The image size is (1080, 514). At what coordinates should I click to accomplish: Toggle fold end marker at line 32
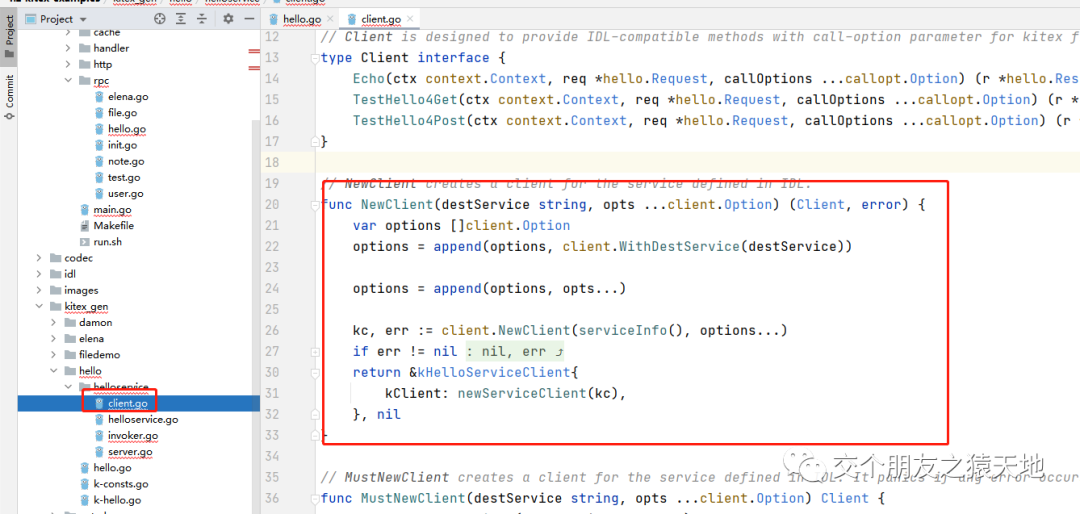coord(314,415)
